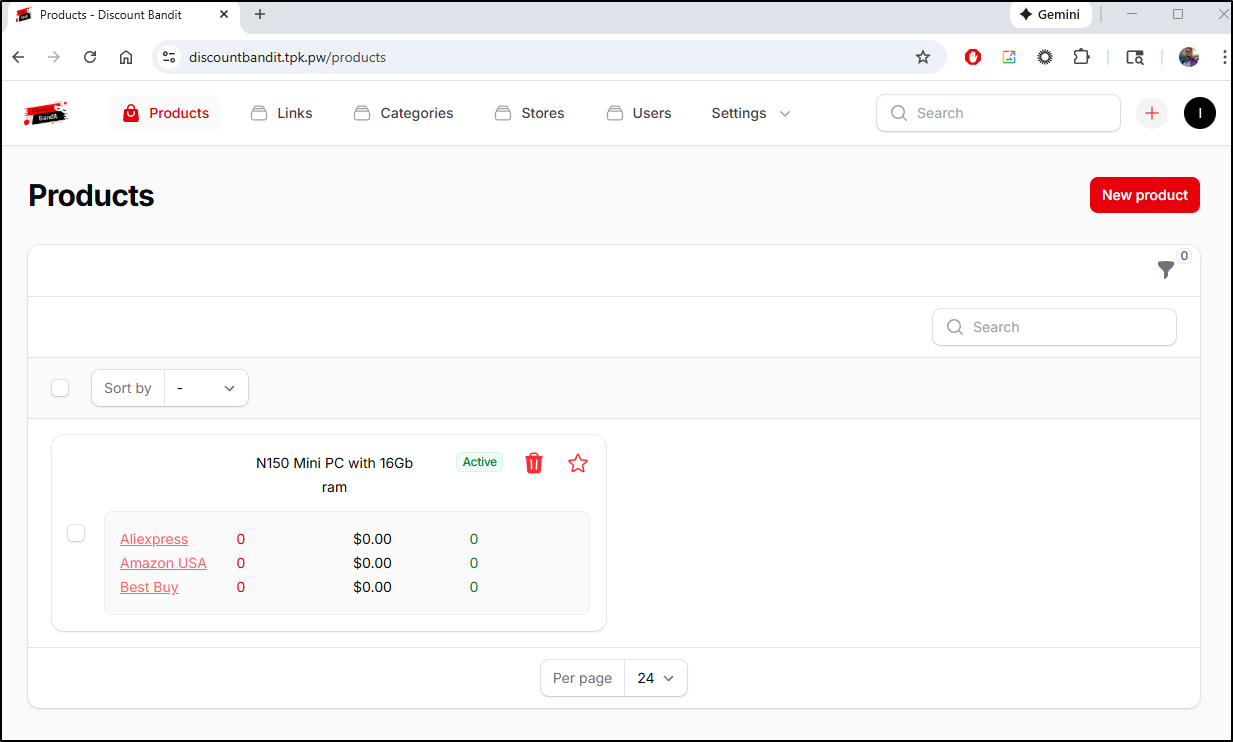
Task: Favorite the product with star icon
Action: [578, 463]
